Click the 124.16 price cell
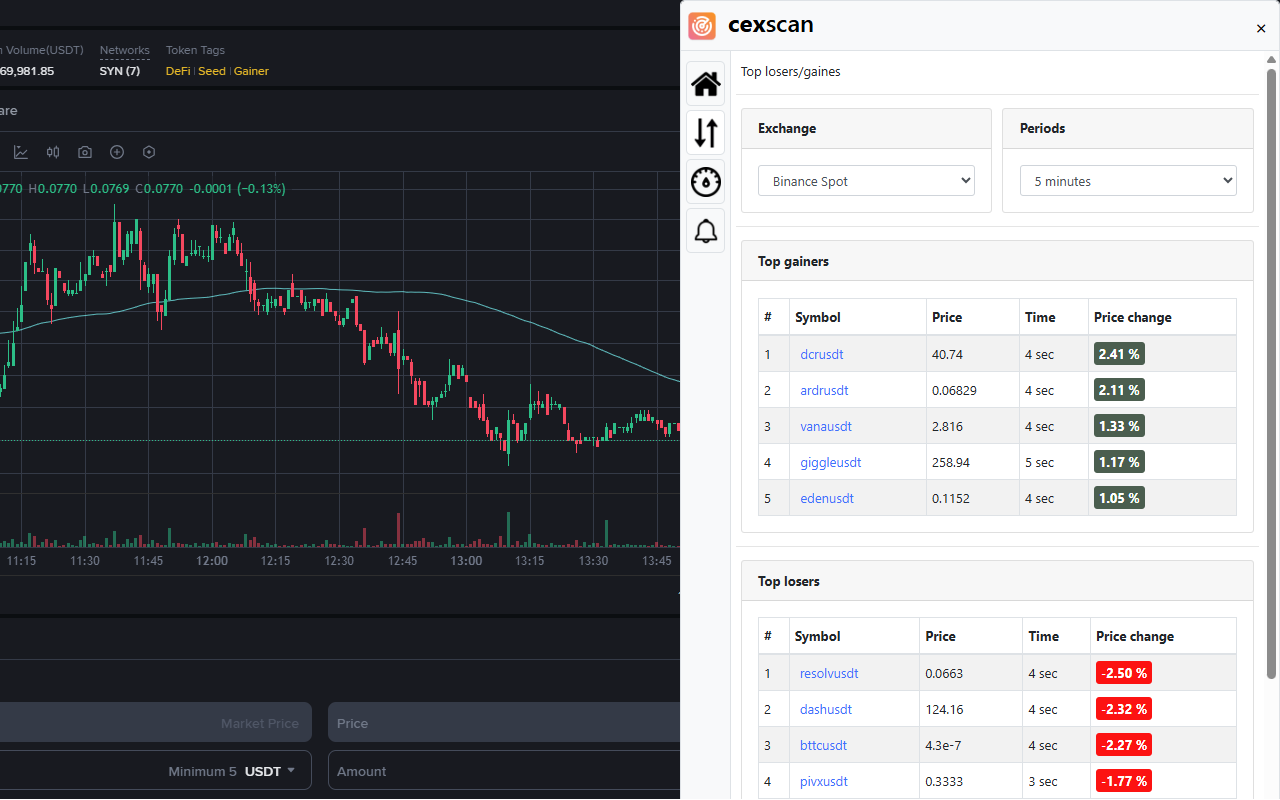Image resolution: width=1280 pixels, height=800 pixels. tap(970, 709)
